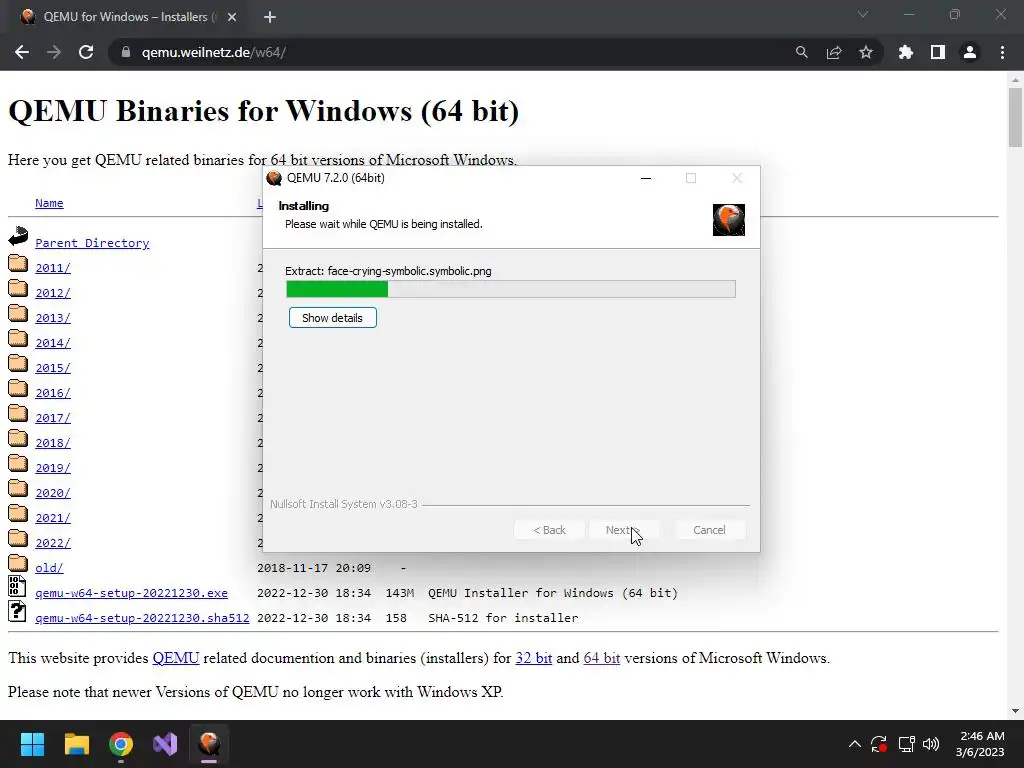Click the Parent Directory back-arrow icon

click(x=18, y=236)
